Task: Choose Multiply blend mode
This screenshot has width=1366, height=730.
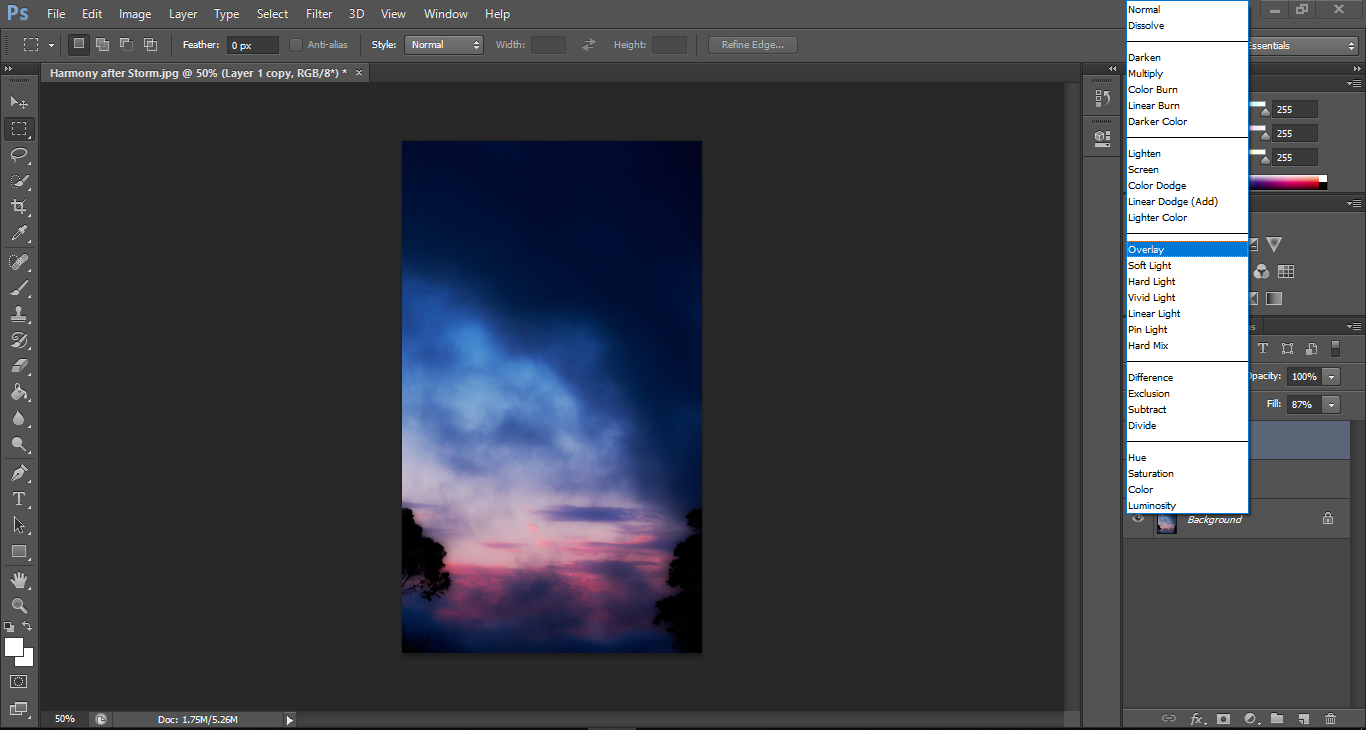Action: (x=1187, y=74)
